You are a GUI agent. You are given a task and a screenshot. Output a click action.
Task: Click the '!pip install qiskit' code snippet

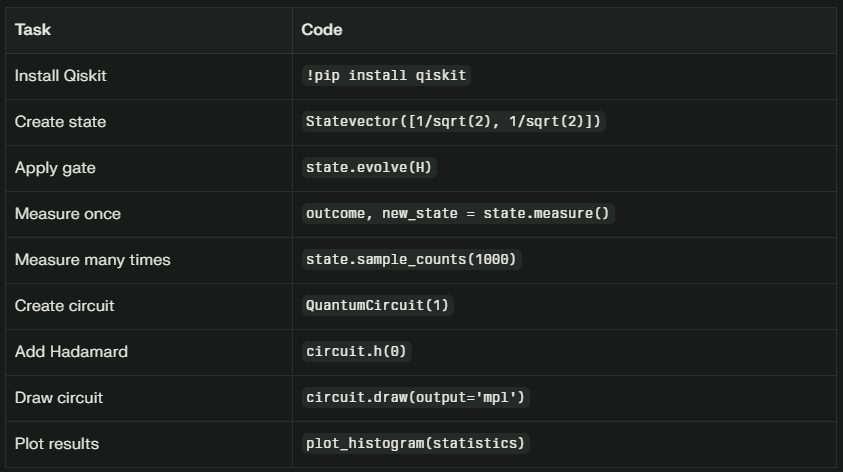pos(386,75)
